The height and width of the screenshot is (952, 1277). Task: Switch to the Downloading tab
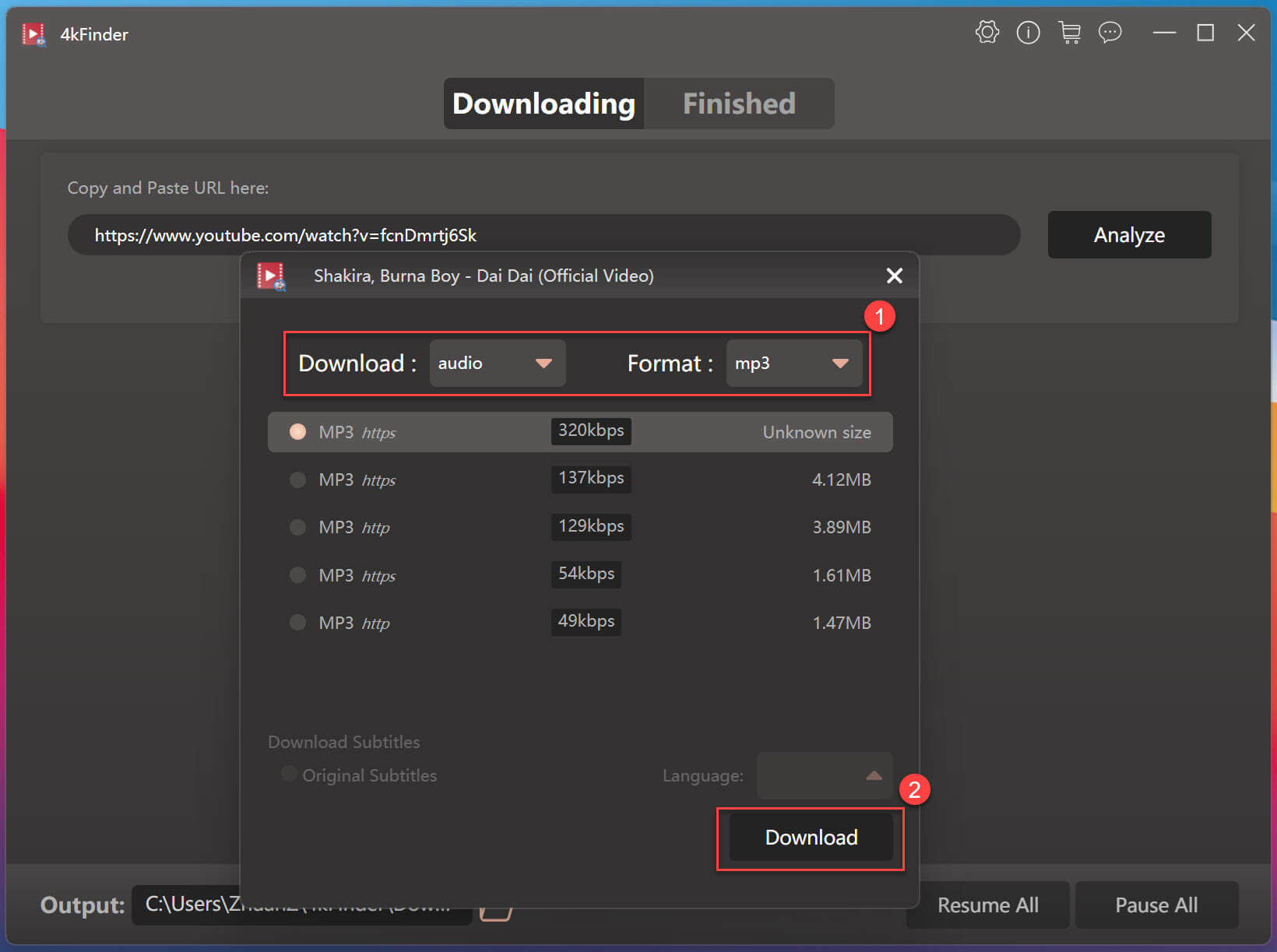click(544, 104)
